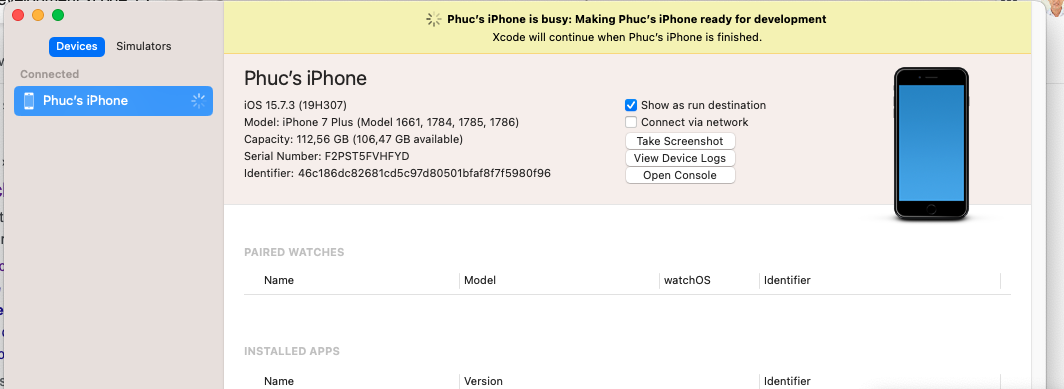Select Phuc's iPhone in the Connected list
The width and height of the screenshot is (1064, 389).
click(x=113, y=101)
